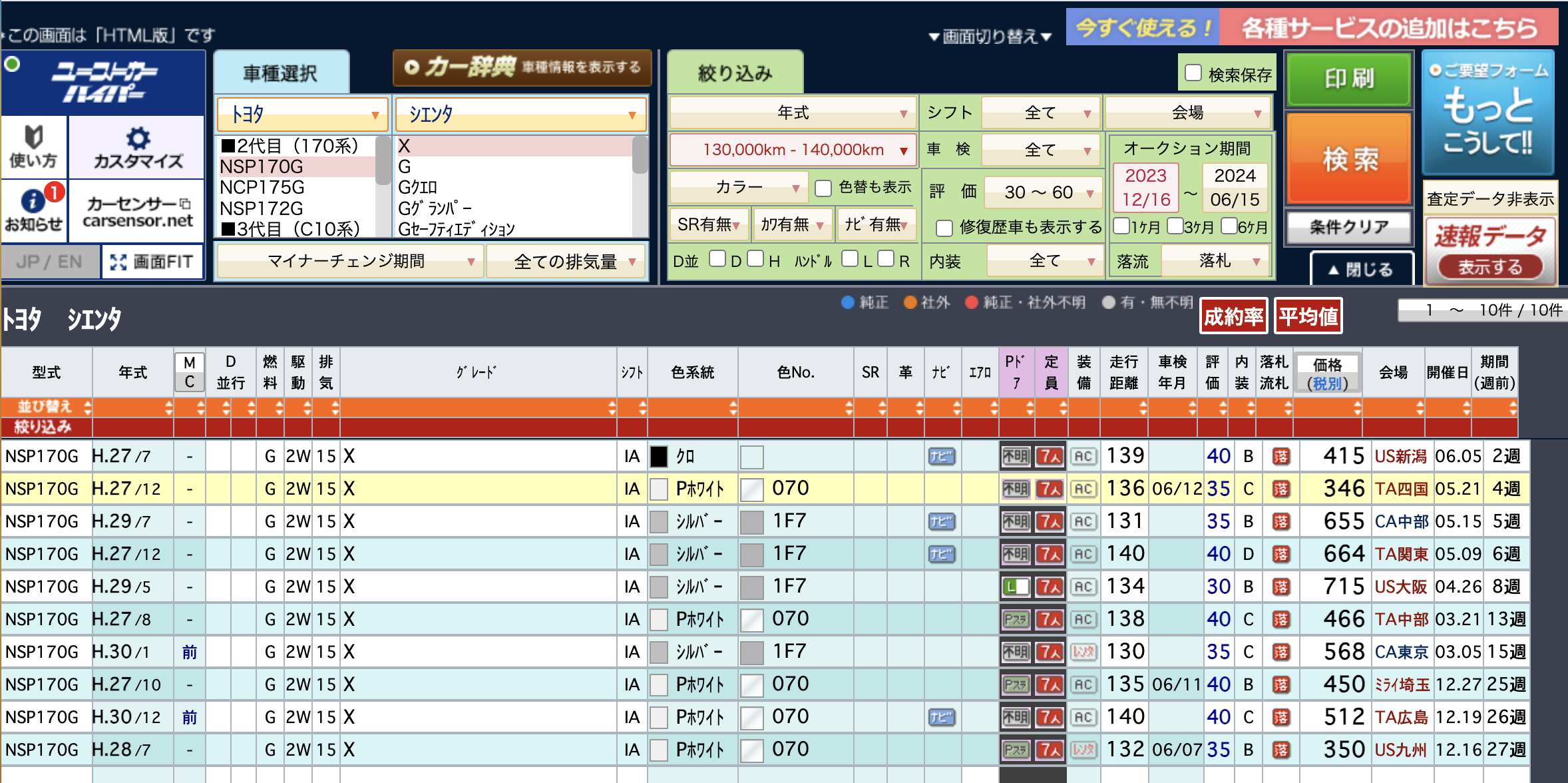
Task: Click the ユーストカーハイパー logo
Action: pos(104,83)
